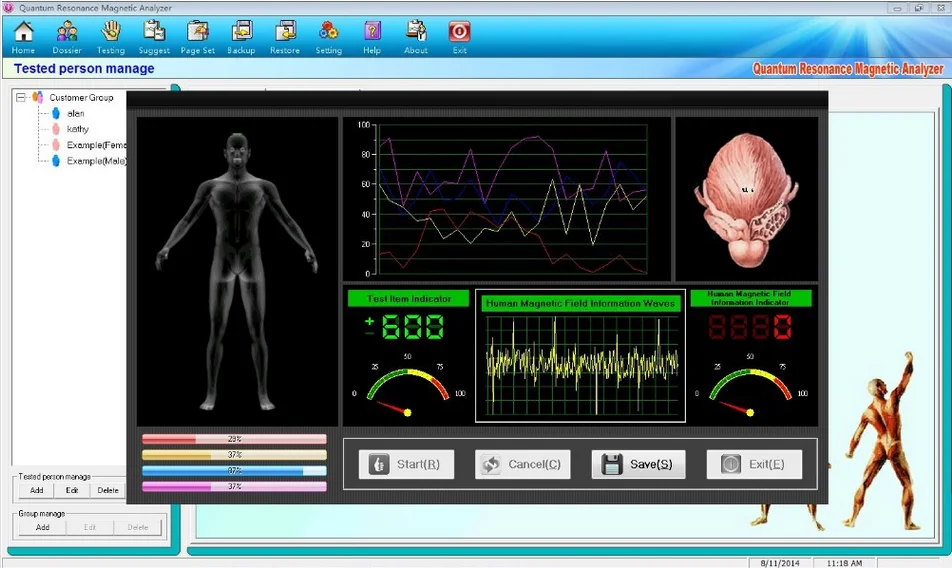Click the pink person icon beside kathy
952x568 pixels.
[56, 129]
